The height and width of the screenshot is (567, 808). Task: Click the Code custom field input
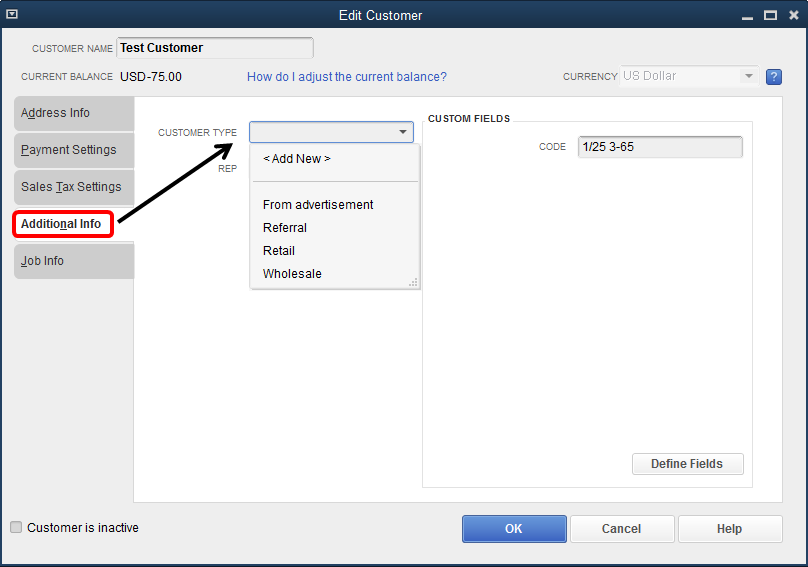(x=660, y=147)
